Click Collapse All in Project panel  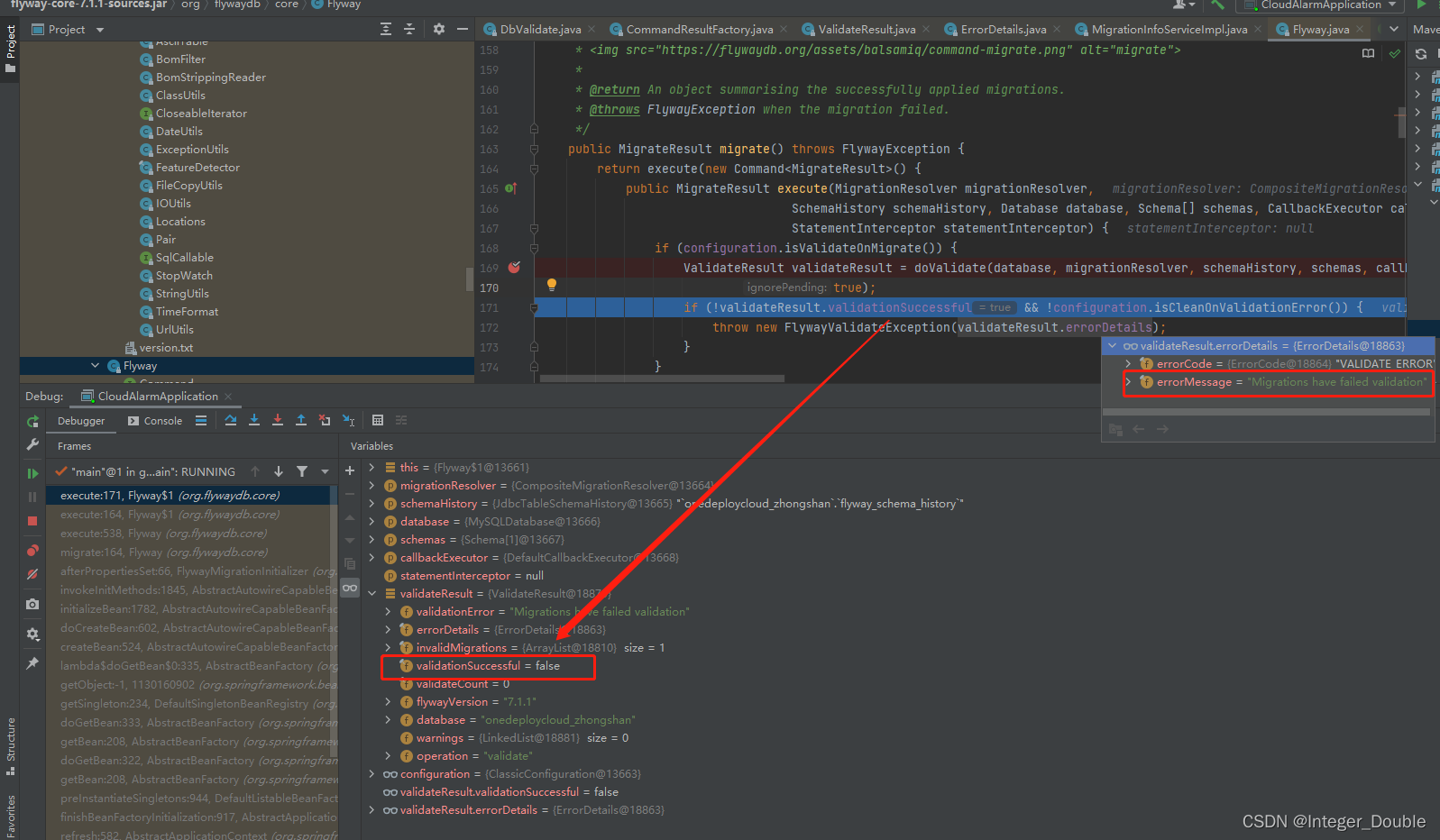click(409, 30)
